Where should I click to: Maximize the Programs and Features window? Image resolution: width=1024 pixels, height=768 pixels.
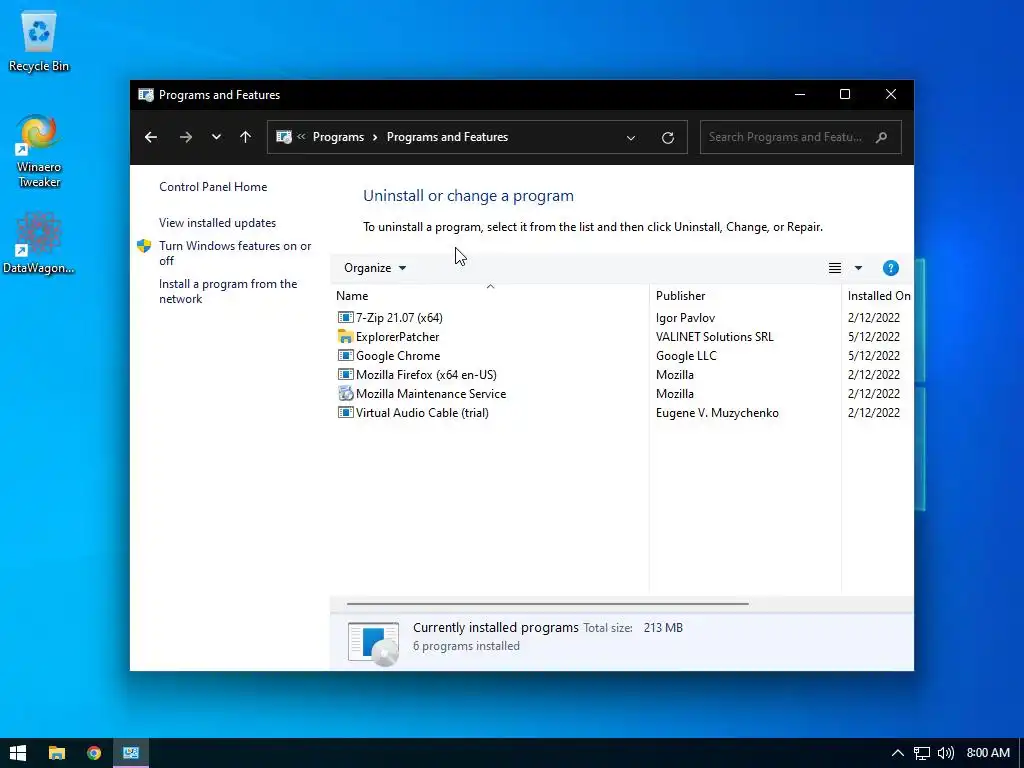coord(845,95)
